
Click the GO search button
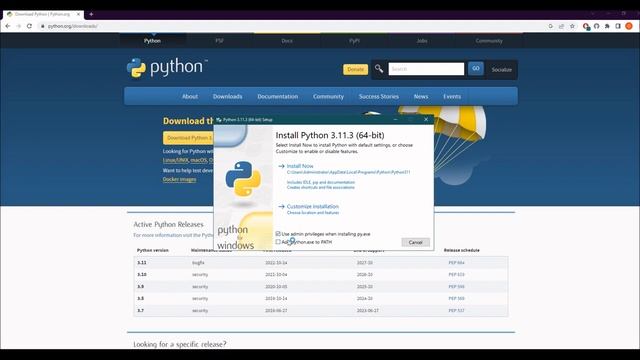(x=476, y=69)
